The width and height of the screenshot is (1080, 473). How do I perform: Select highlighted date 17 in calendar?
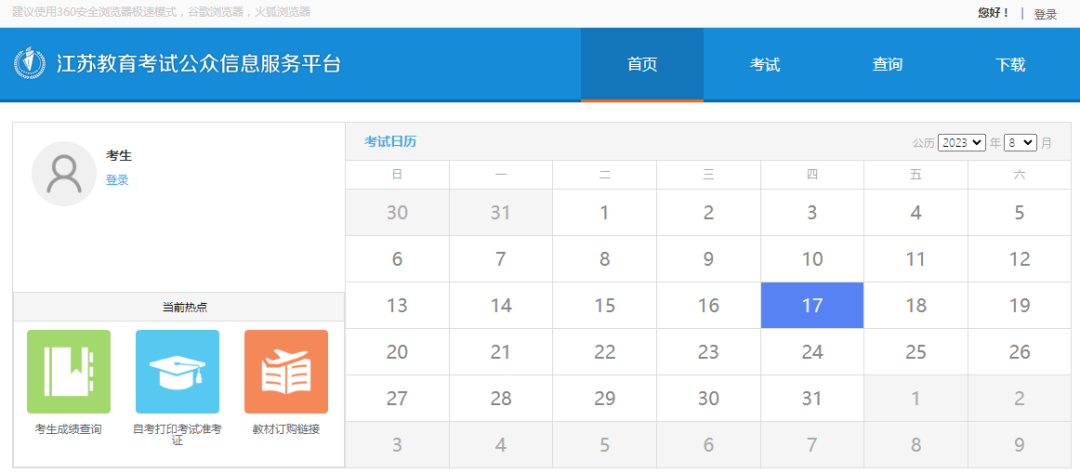[x=812, y=305]
